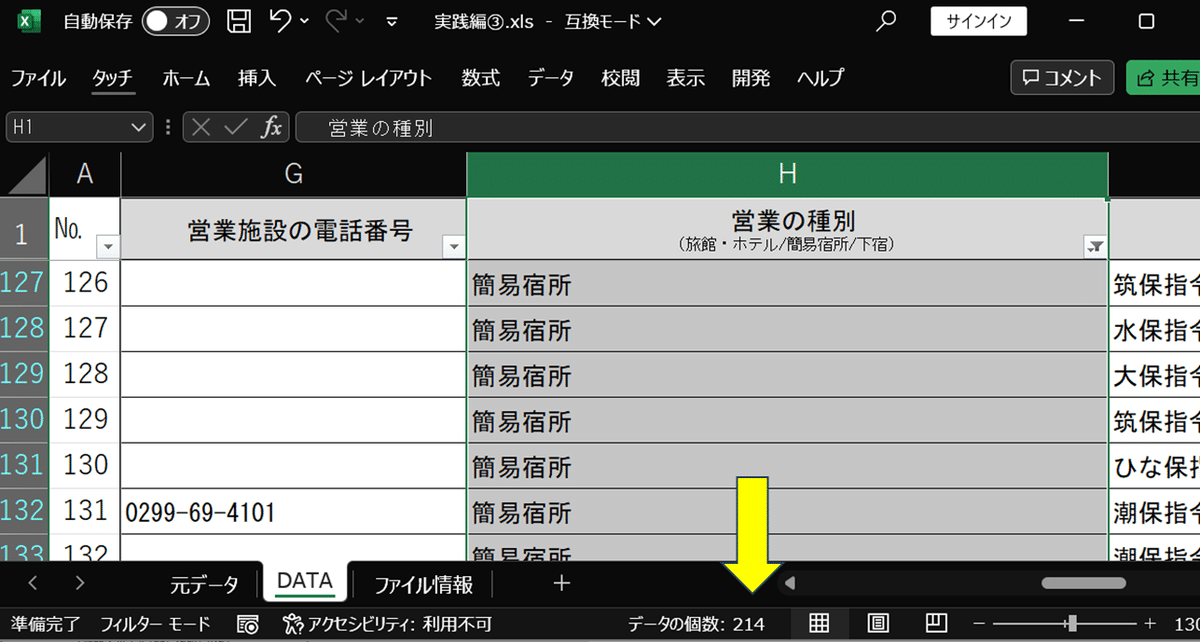Click horizontal scrollbar left arrow
Viewport: 1200px width, 642px height.
point(790,583)
